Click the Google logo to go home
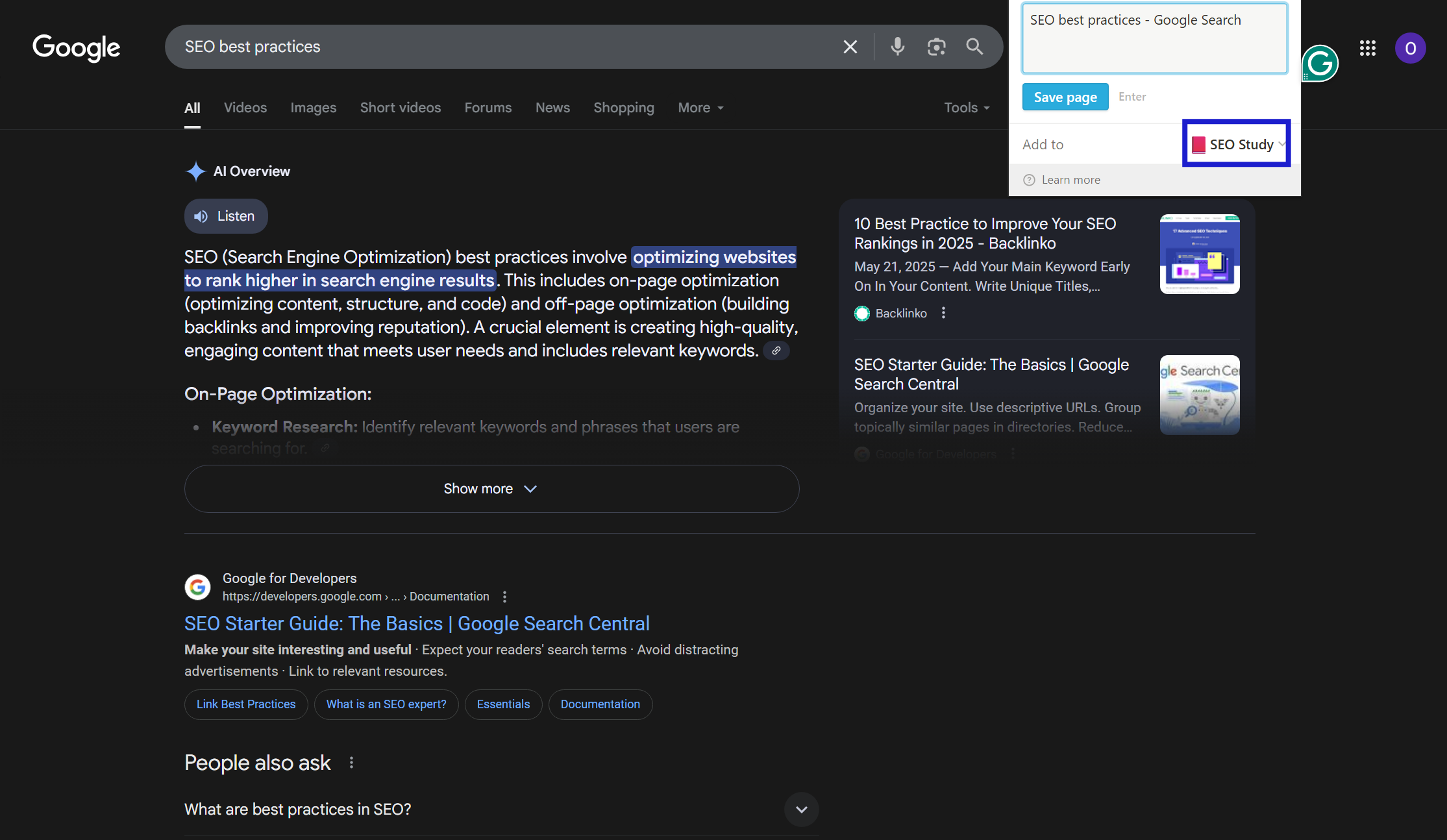 tap(76, 47)
